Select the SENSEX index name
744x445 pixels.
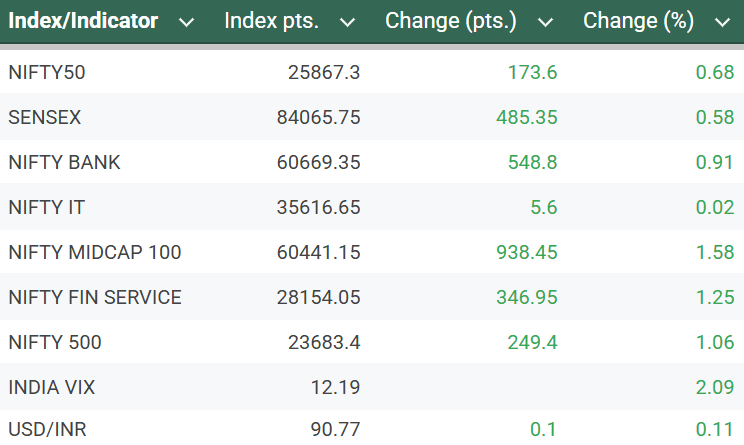click(44, 117)
